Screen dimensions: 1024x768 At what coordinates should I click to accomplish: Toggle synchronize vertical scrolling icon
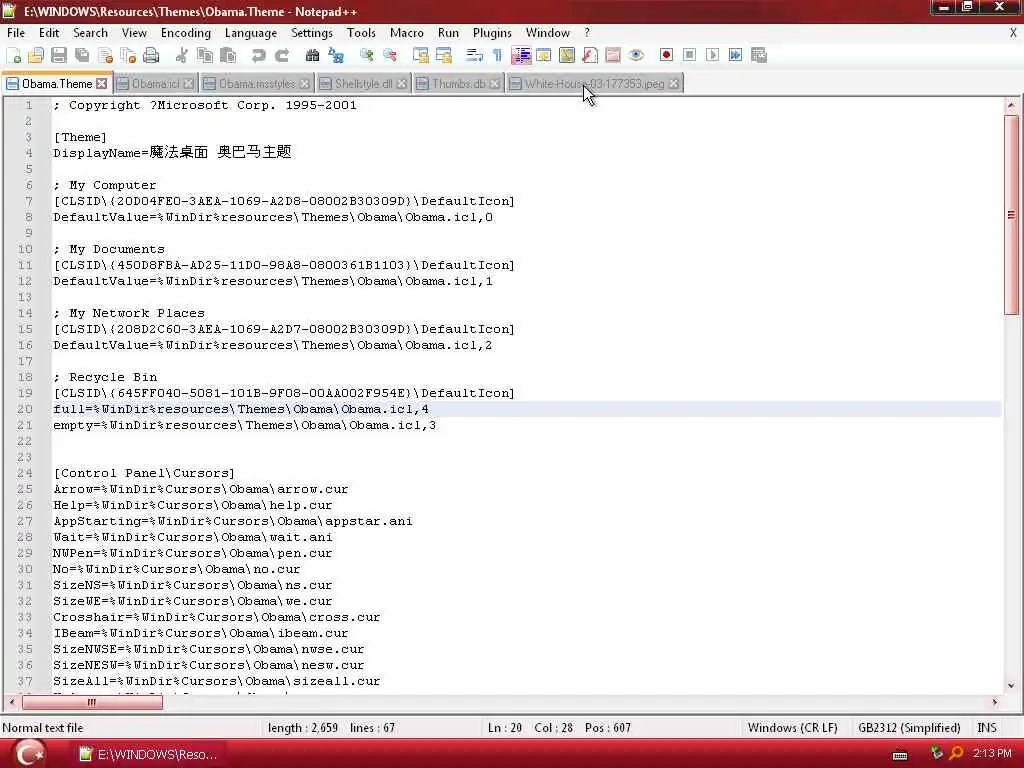coord(421,56)
